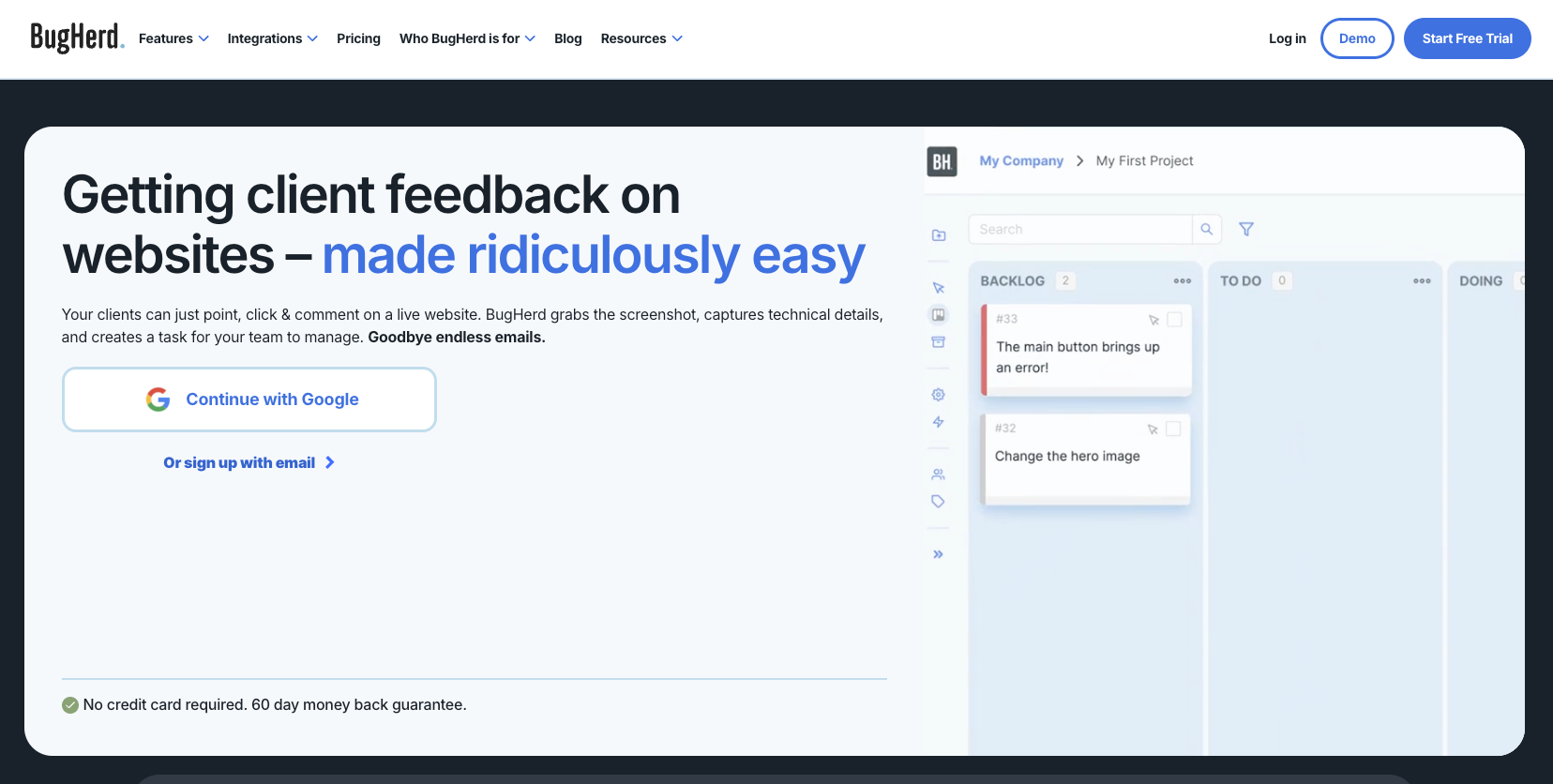Viewport: 1553px width, 784px height.
Task: Click the Backlog count badge '2'
Action: point(1065,280)
